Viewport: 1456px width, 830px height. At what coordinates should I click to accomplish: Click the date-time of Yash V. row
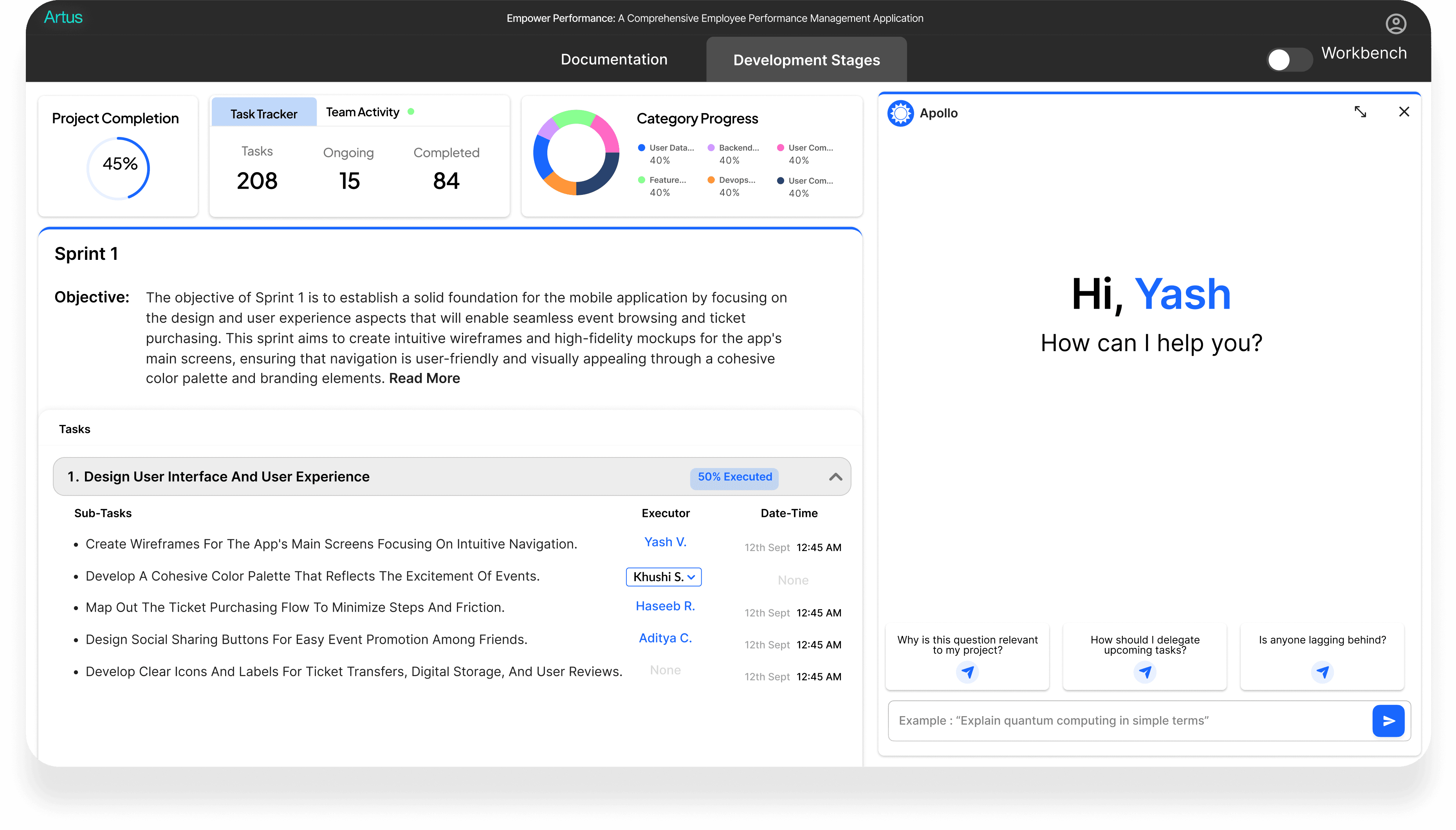point(793,548)
